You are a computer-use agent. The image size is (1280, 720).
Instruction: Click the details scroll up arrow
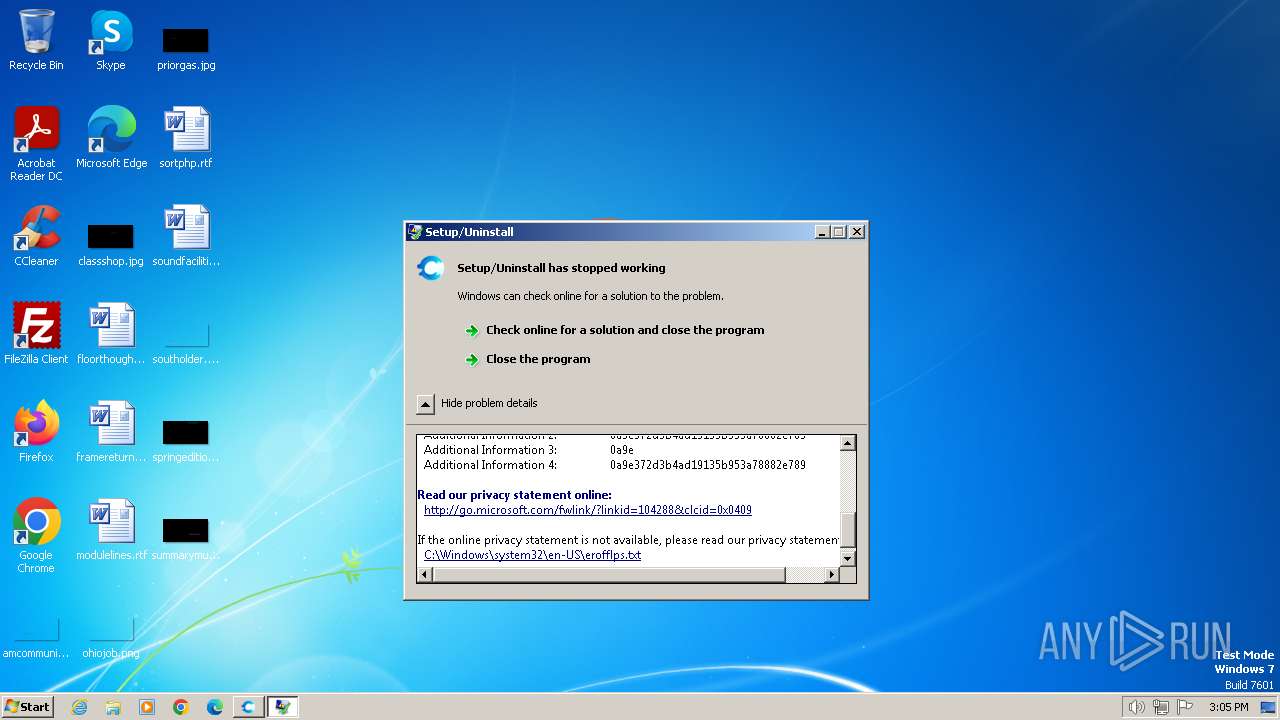coord(848,443)
